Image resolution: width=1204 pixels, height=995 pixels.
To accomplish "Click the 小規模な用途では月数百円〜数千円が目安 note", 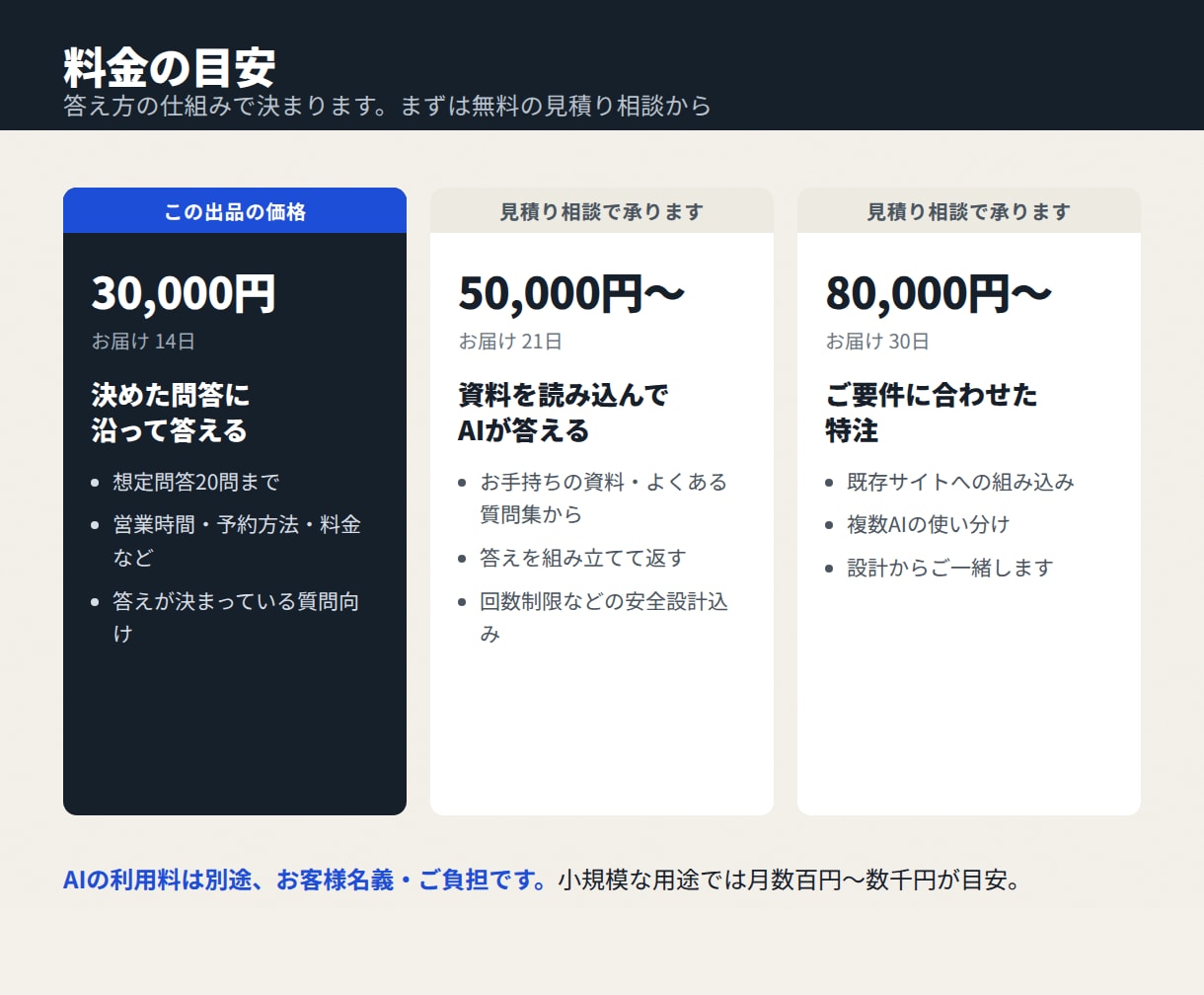I will 789,880.
